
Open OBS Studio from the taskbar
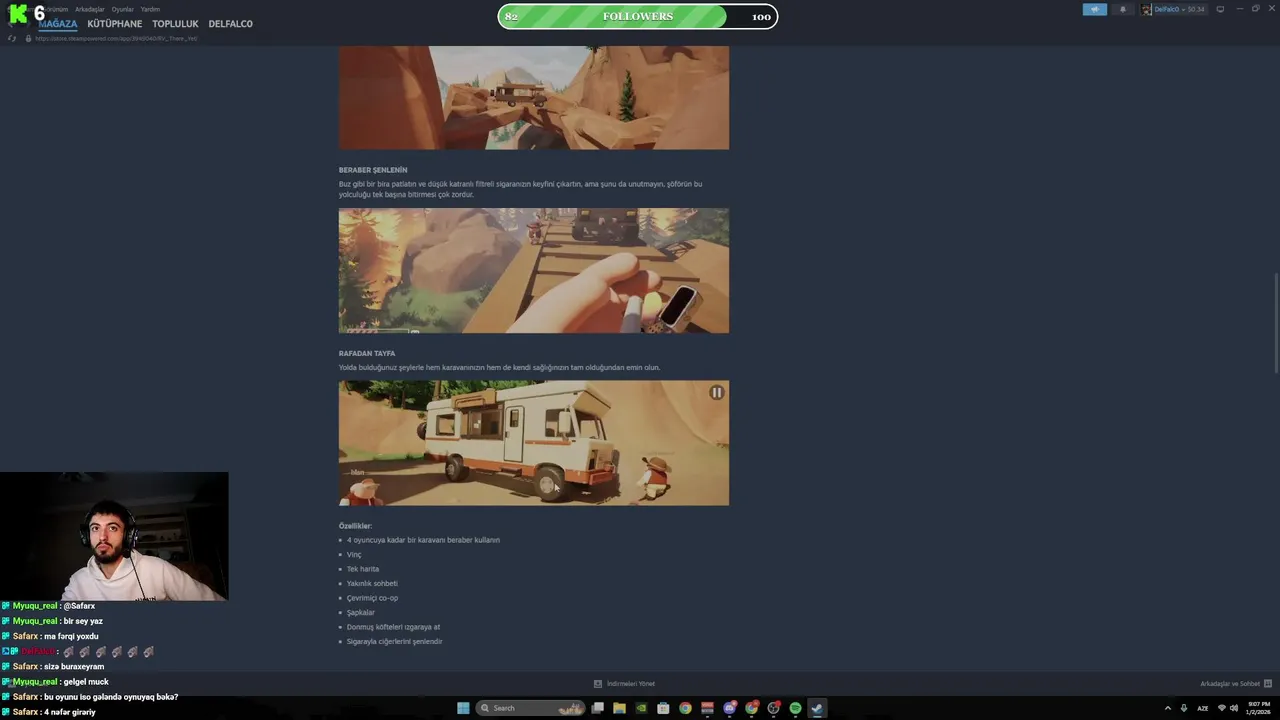(773, 708)
